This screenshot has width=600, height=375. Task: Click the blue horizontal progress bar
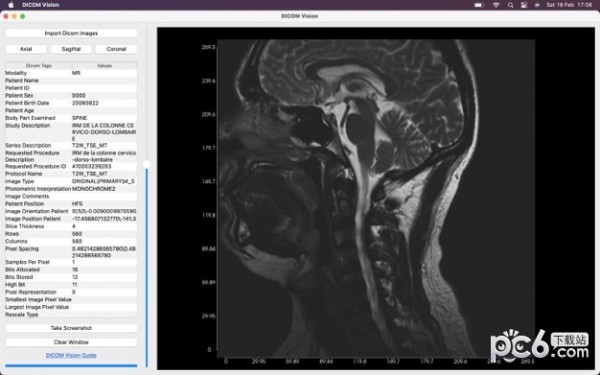[x=71, y=366]
